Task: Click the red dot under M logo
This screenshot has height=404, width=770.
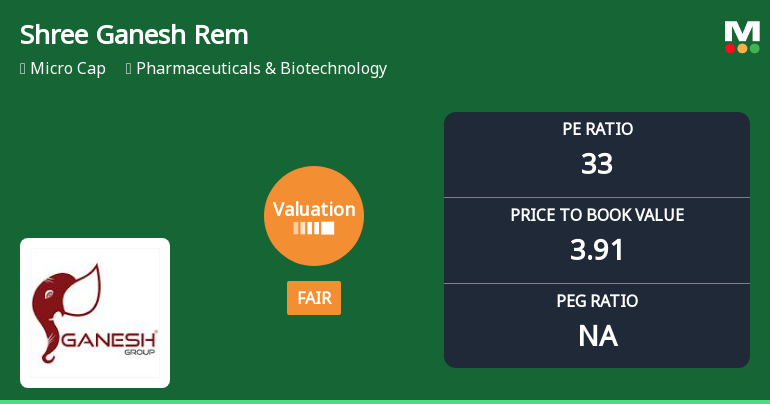Action: 730,48
